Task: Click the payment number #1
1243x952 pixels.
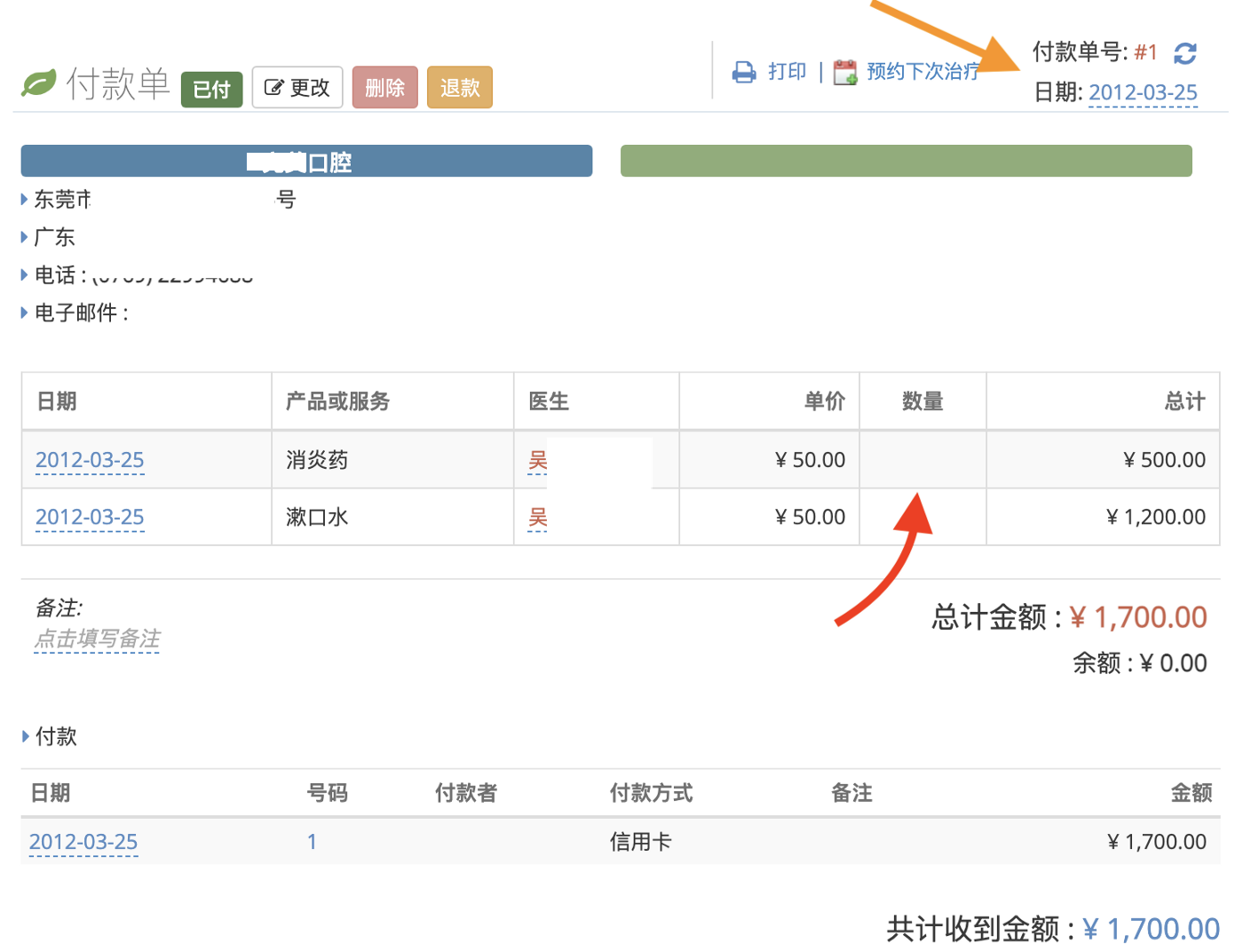Action: coord(1146,52)
